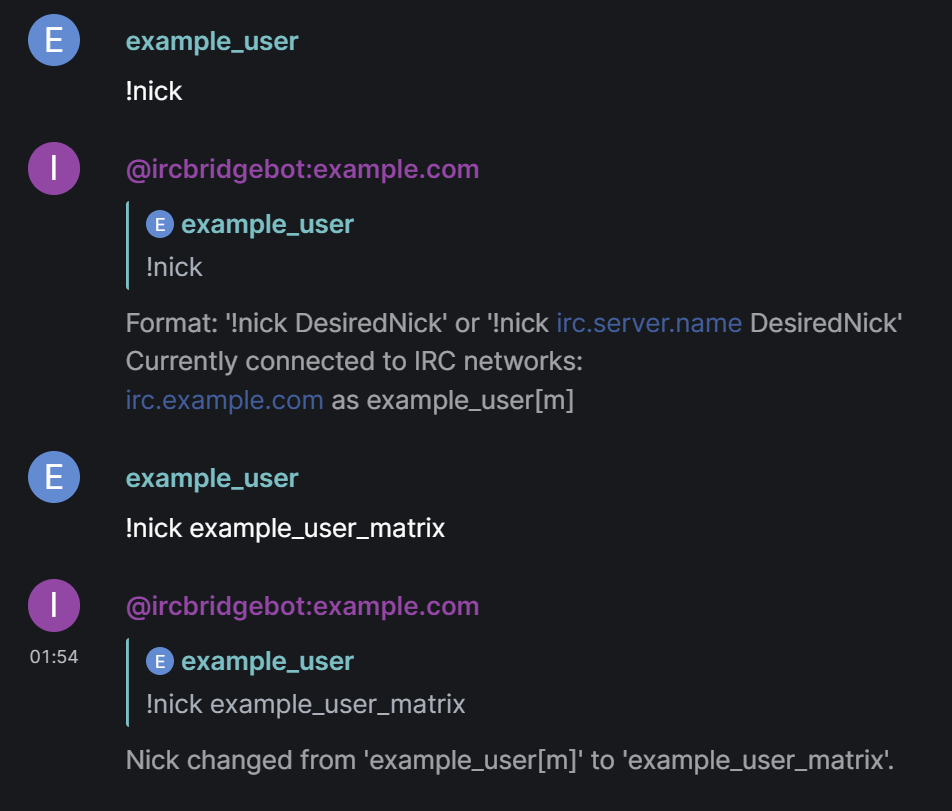This screenshot has height=811, width=952.
Task: Click top example_user sender name
Action: [212, 41]
